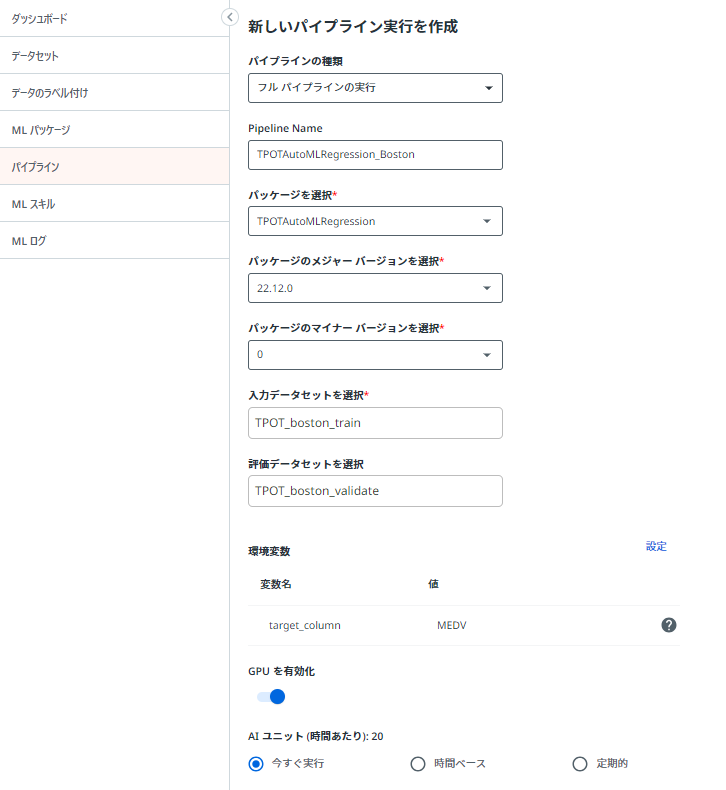Click the 設定 link for environment variables
Viewport: 726px width, 790px height.
point(656,546)
